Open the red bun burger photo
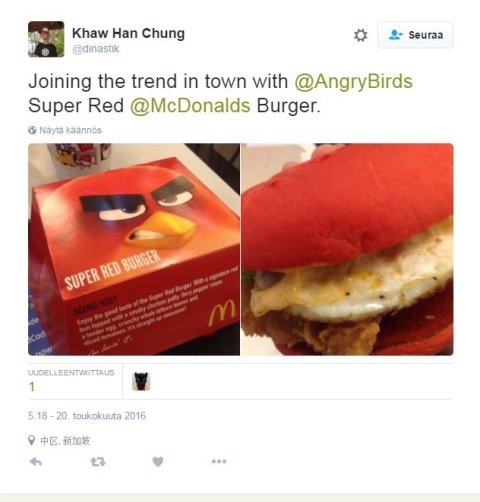The width and height of the screenshot is (480, 502). pos(347,249)
